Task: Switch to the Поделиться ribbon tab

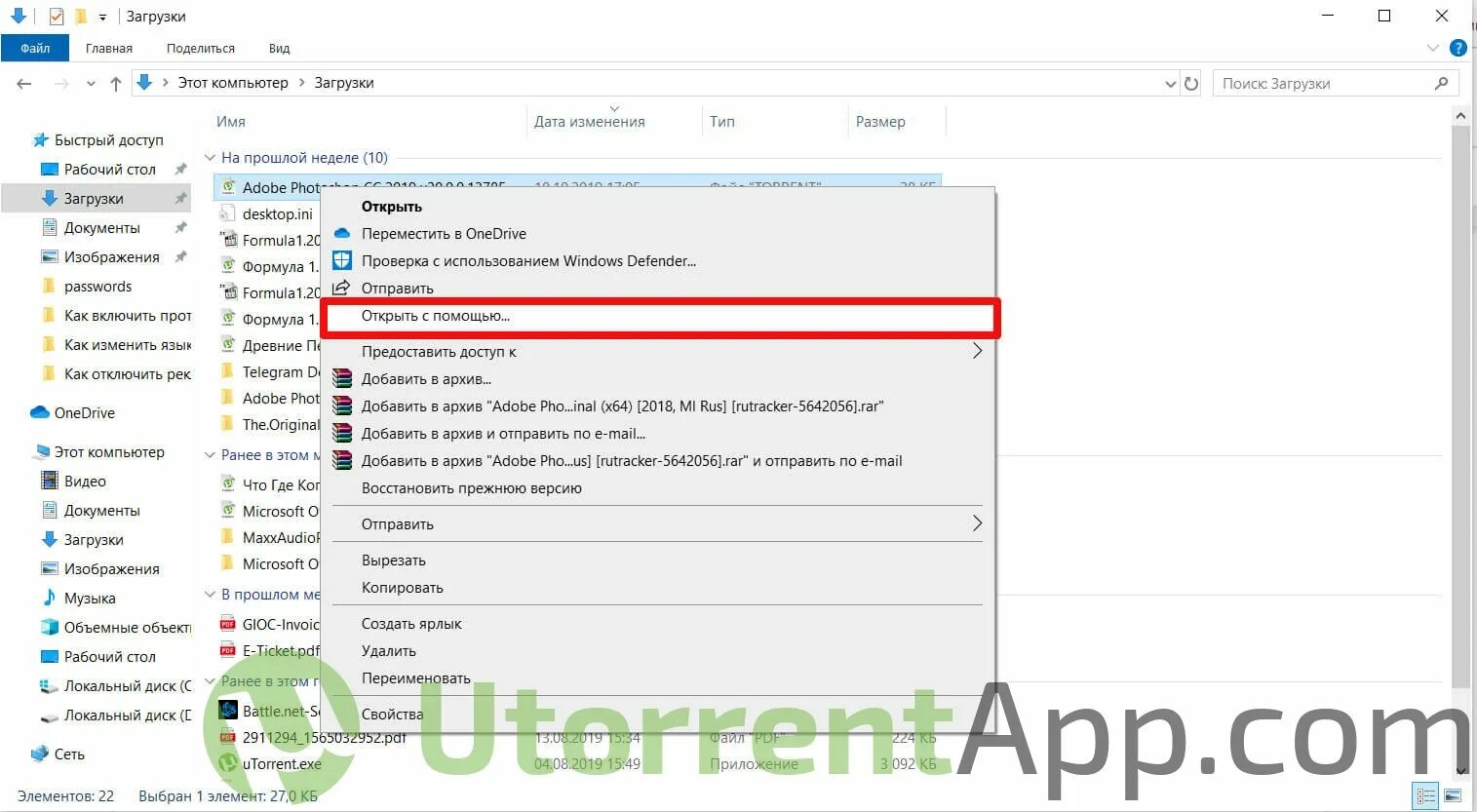Action: click(x=201, y=48)
